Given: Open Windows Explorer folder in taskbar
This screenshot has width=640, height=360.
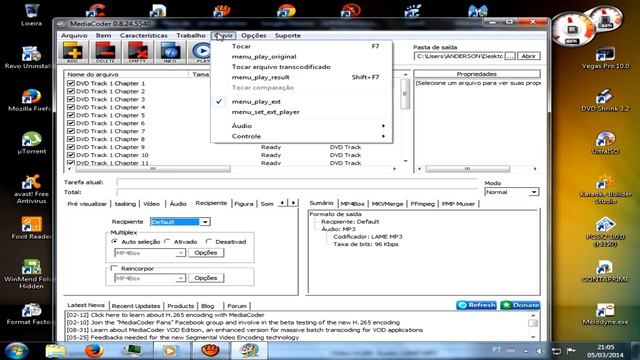Looking at the screenshot, I should click(56, 351).
